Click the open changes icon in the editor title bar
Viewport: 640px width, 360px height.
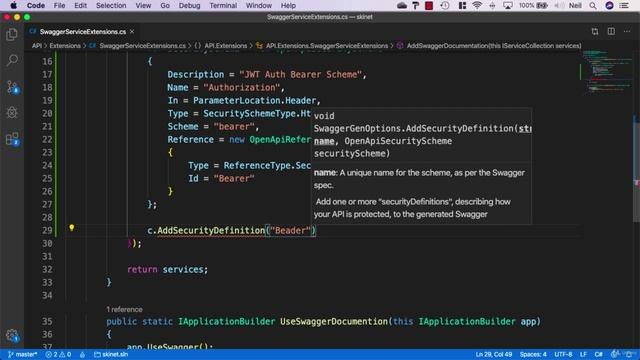[x=595, y=31]
